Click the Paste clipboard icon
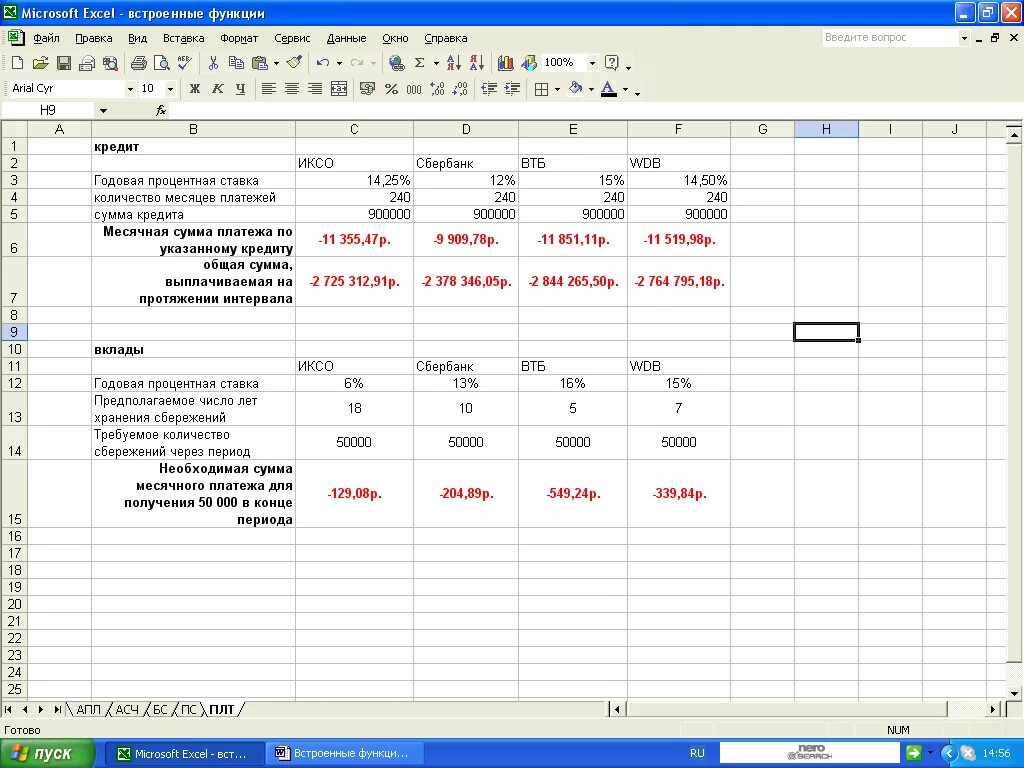The width and height of the screenshot is (1024, 768). [x=260, y=63]
